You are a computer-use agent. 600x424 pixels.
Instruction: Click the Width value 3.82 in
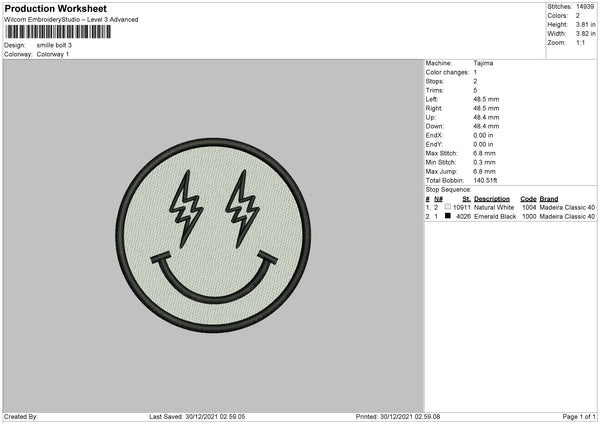click(x=585, y=34)
